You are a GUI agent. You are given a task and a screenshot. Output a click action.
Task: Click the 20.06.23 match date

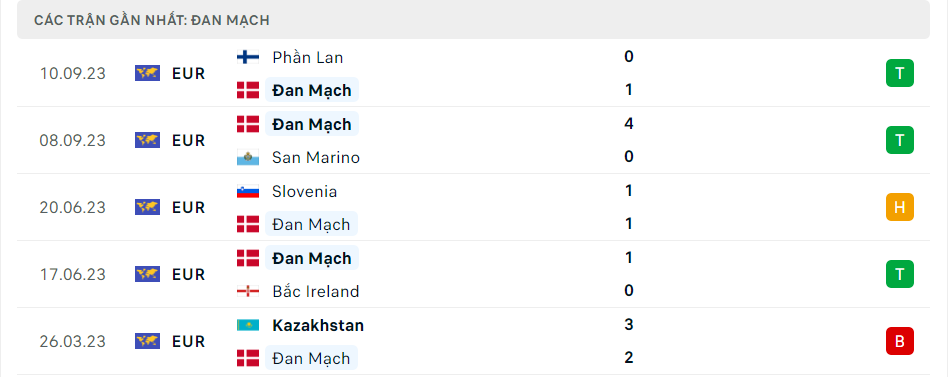73,208
